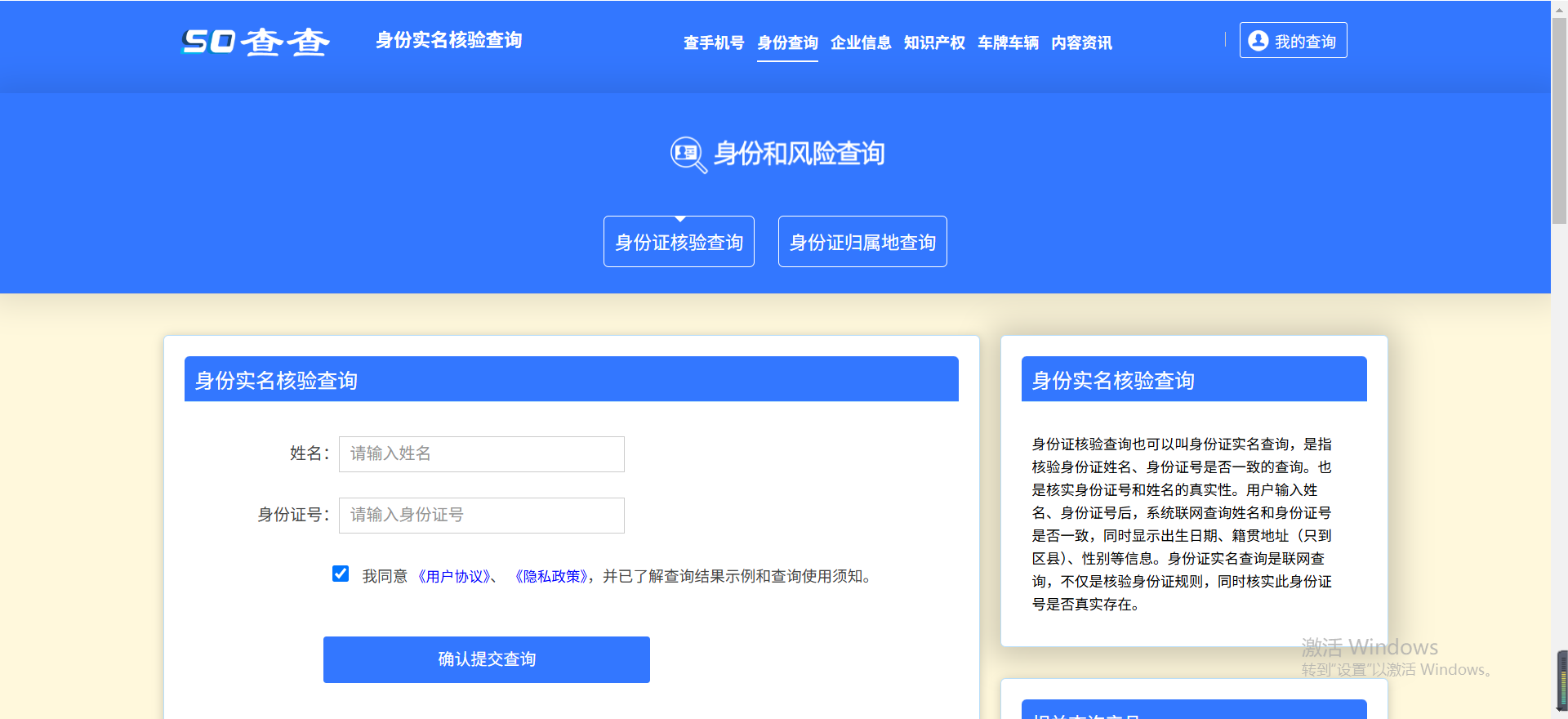Focus the 姓名 input field
1568x719 pixels.
click(481, 454)
